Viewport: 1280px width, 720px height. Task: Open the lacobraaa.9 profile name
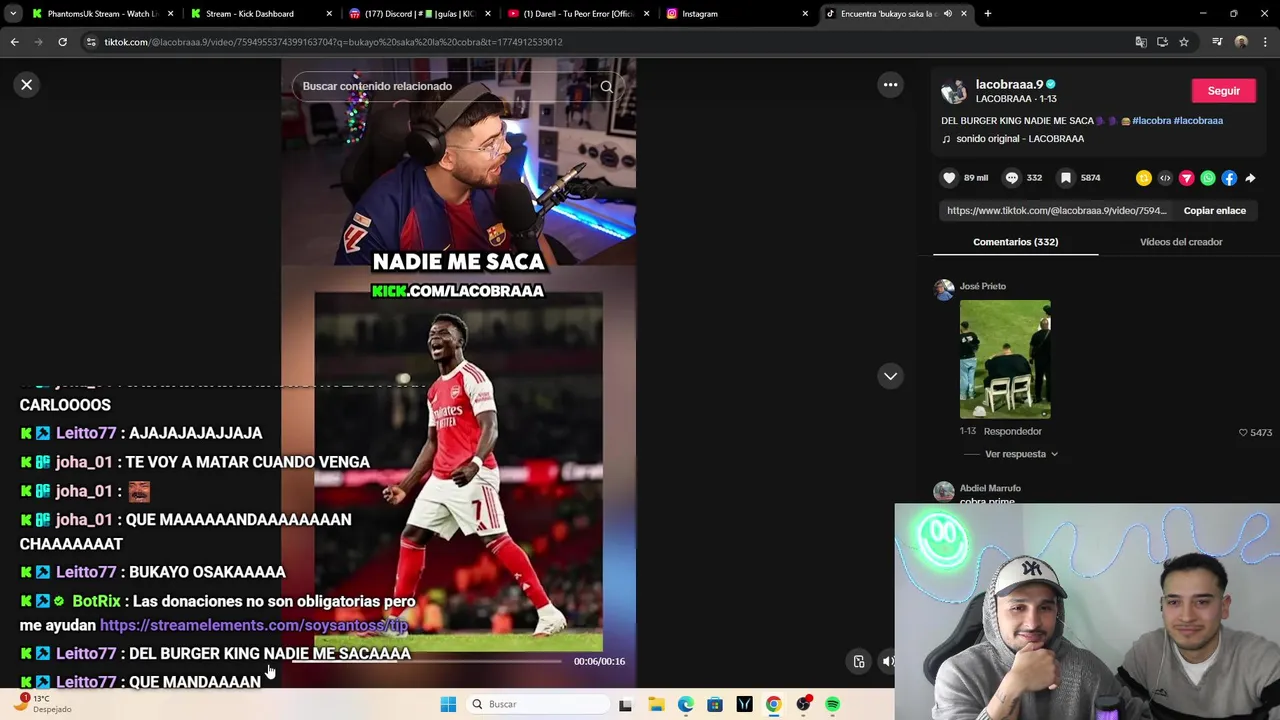[1009, 85]
